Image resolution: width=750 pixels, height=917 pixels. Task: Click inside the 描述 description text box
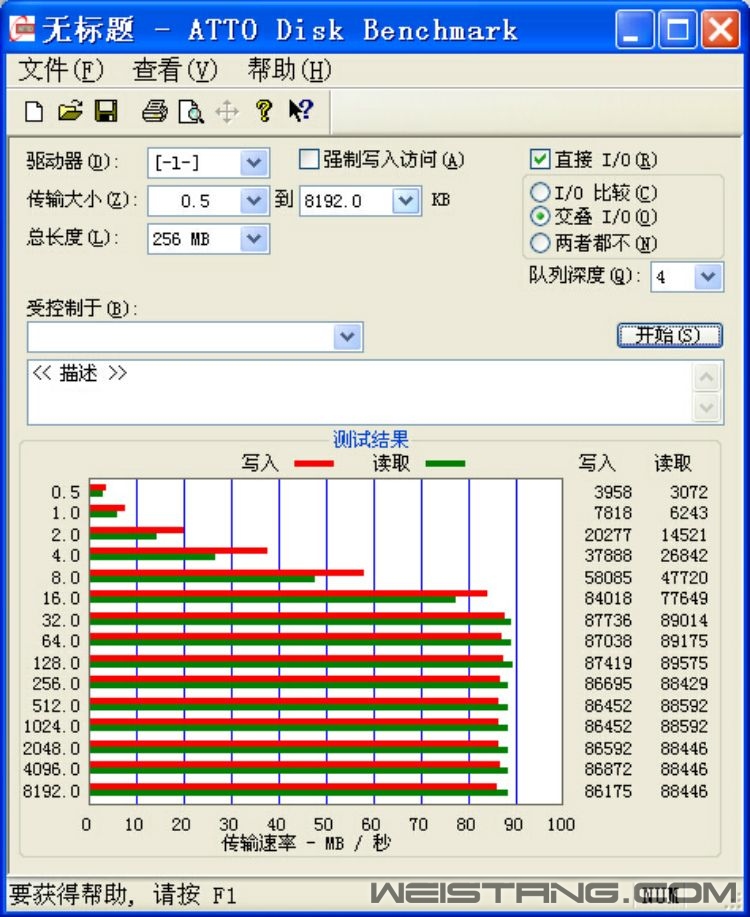point(359,392)
